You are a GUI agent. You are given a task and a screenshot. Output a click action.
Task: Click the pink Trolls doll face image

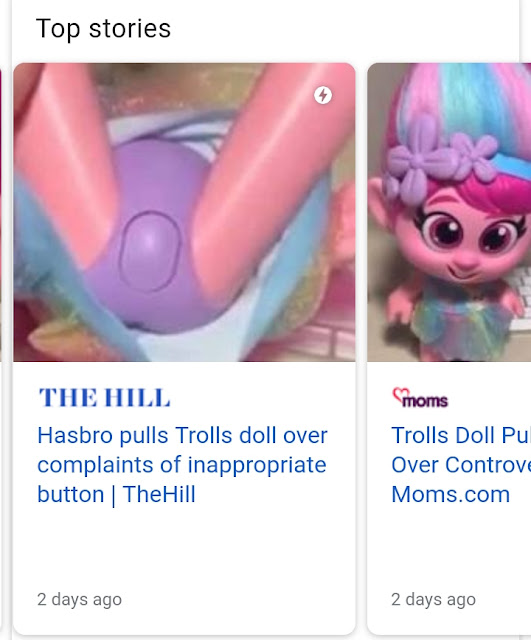click(449, 212)
